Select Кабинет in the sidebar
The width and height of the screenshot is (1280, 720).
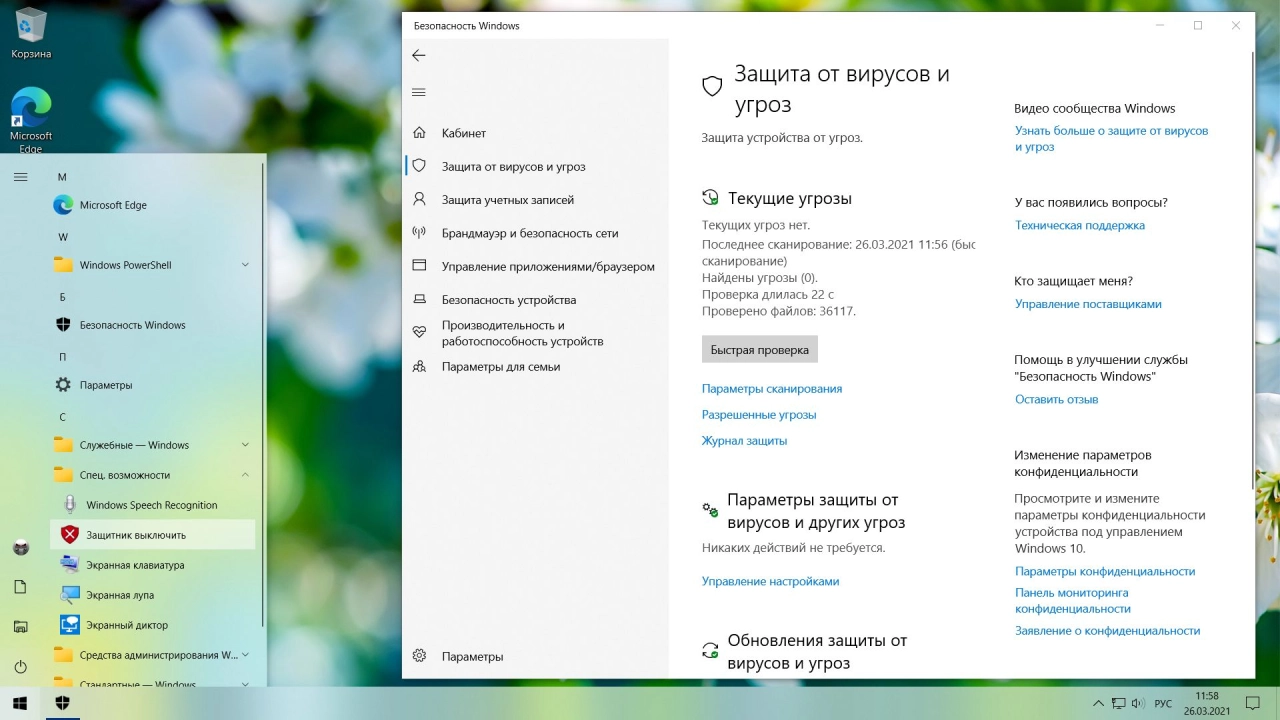tap(535, 133)
